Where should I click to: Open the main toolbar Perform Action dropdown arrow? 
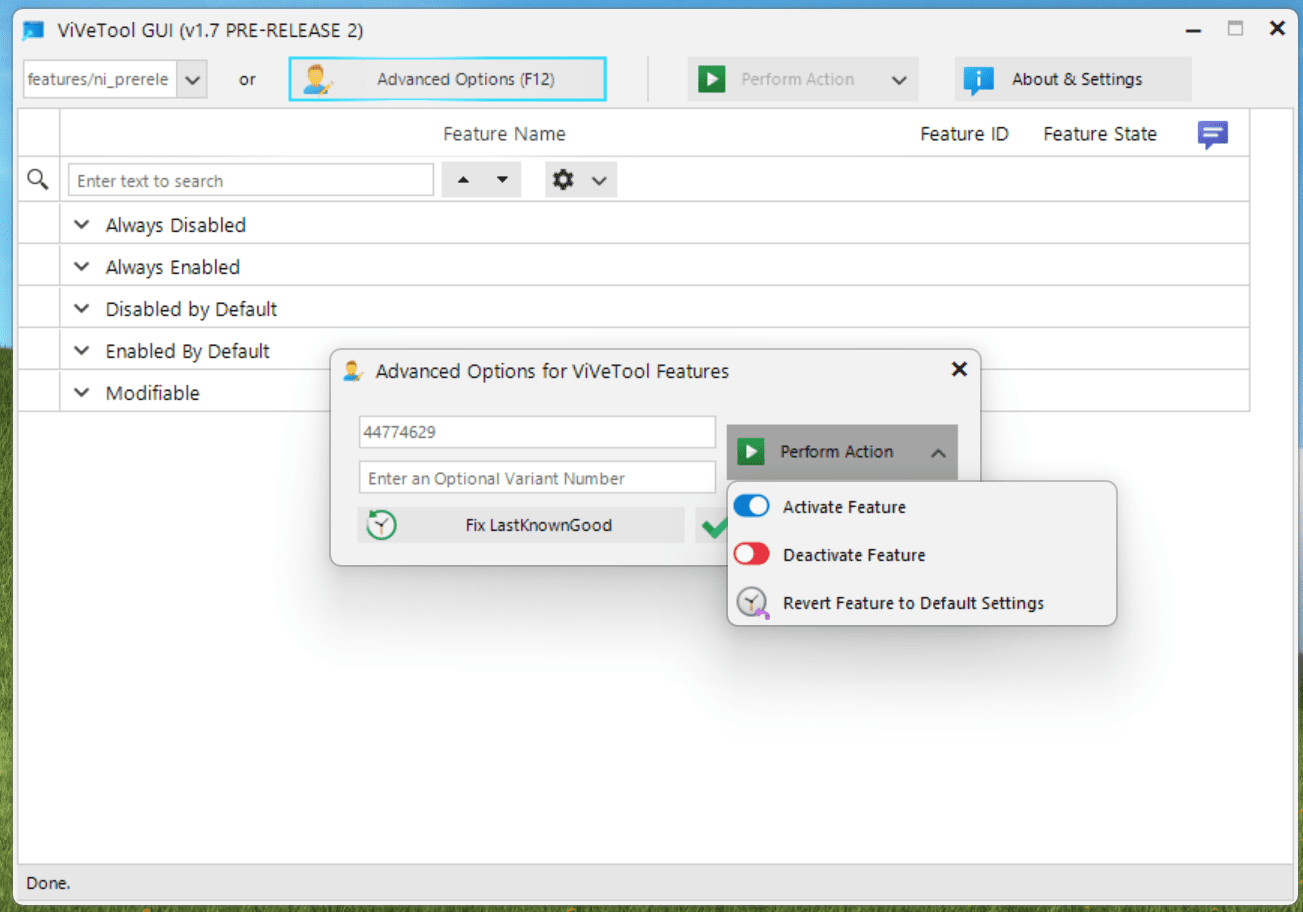[899, 80]
